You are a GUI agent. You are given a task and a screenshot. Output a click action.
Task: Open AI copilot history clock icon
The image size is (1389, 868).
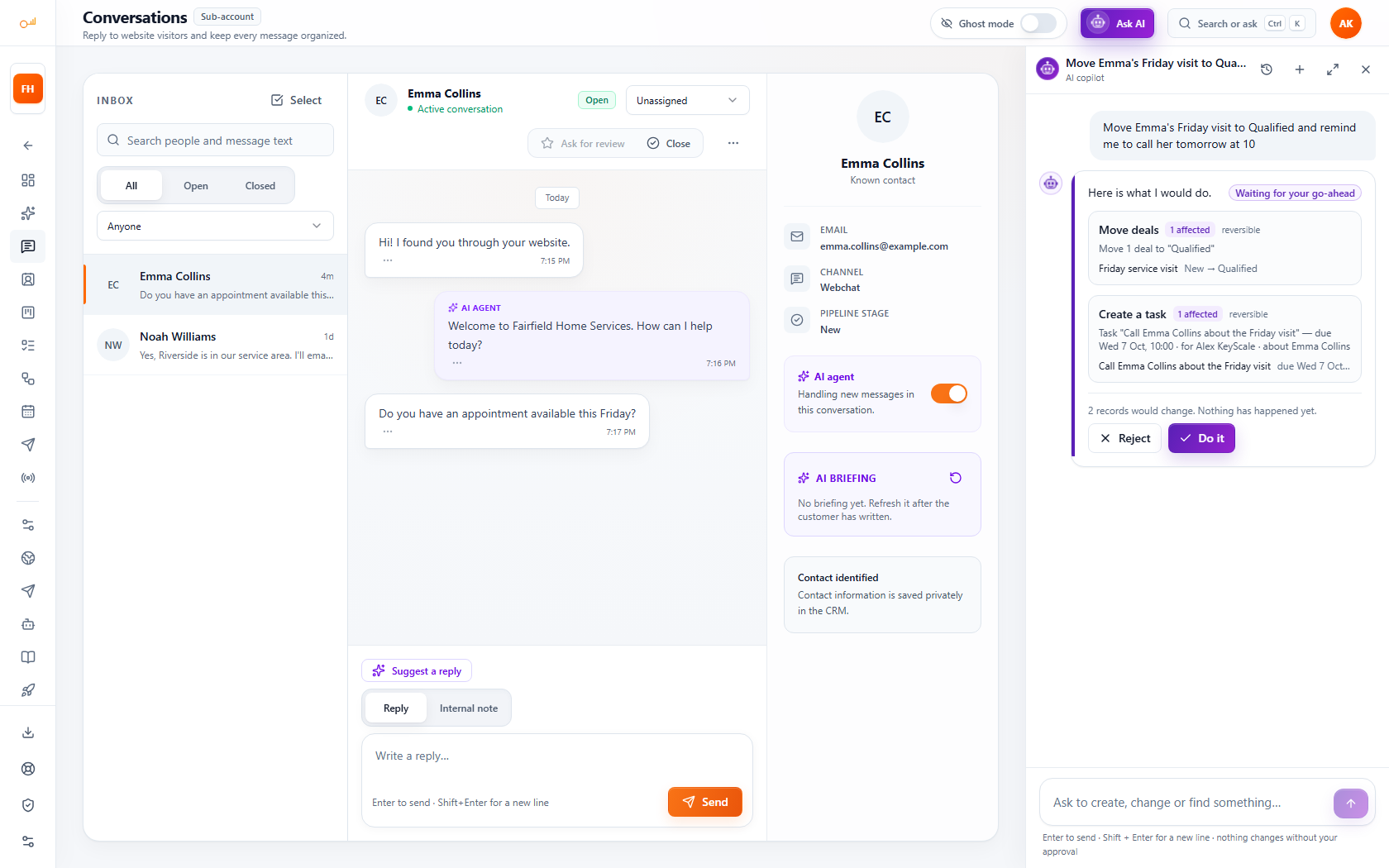[1267, 69]
